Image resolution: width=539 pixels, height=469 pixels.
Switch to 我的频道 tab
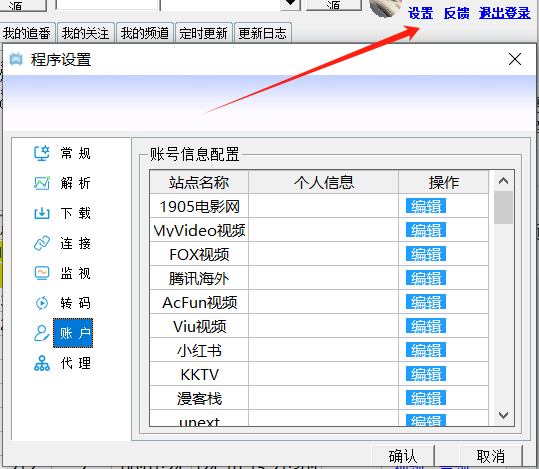[x=144, y=33]
